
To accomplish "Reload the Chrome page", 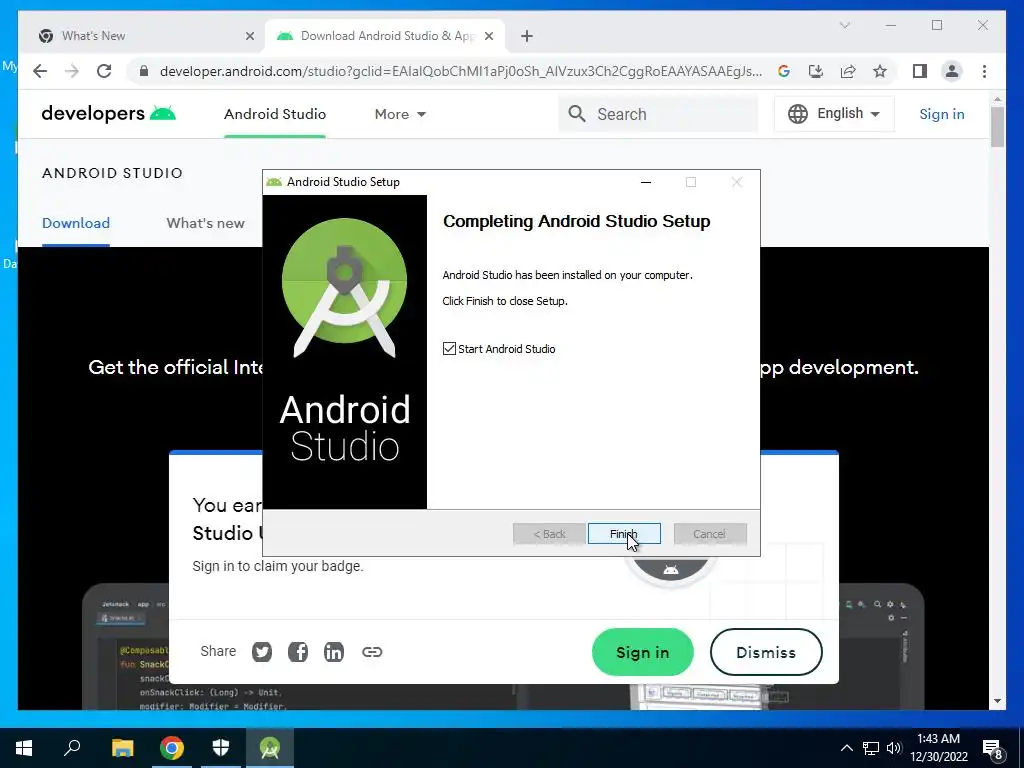I will [104, 71].
